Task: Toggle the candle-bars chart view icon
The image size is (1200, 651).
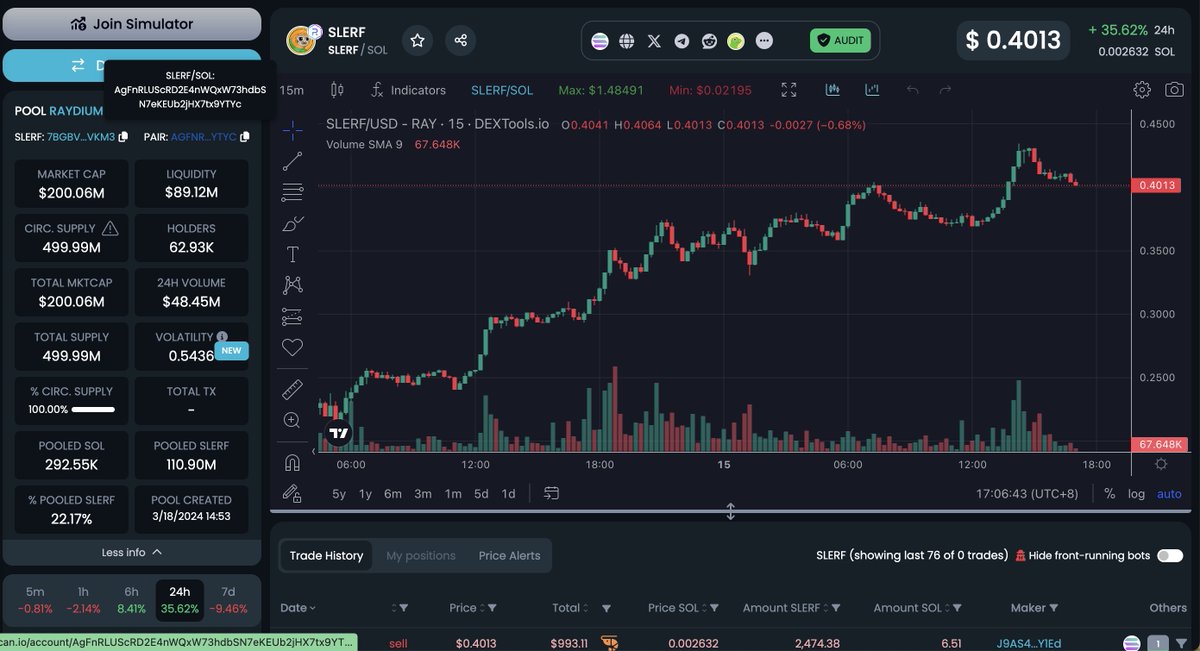Action: [832, 90]
